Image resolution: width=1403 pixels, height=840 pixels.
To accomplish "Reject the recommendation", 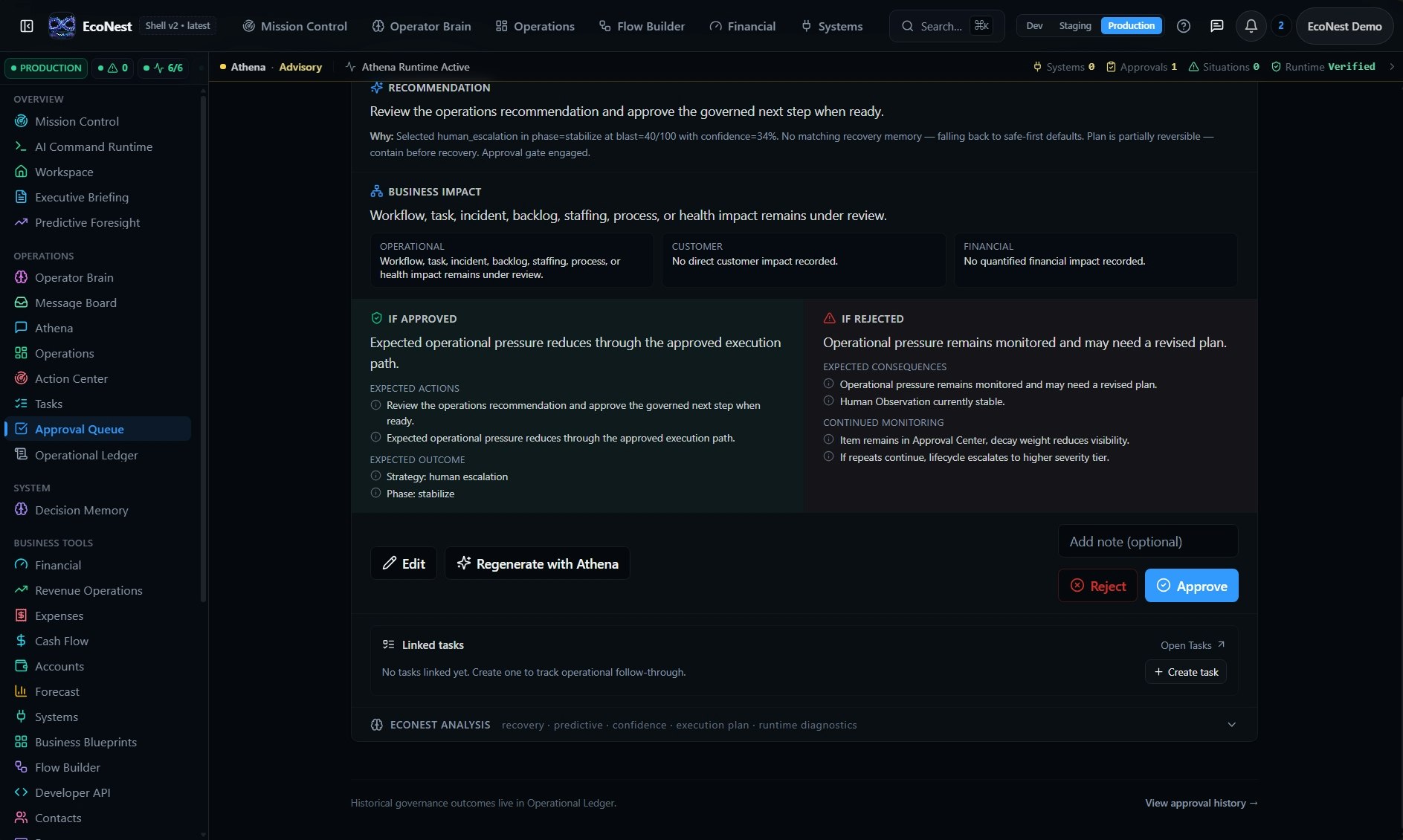I will tap(1097, 586).
